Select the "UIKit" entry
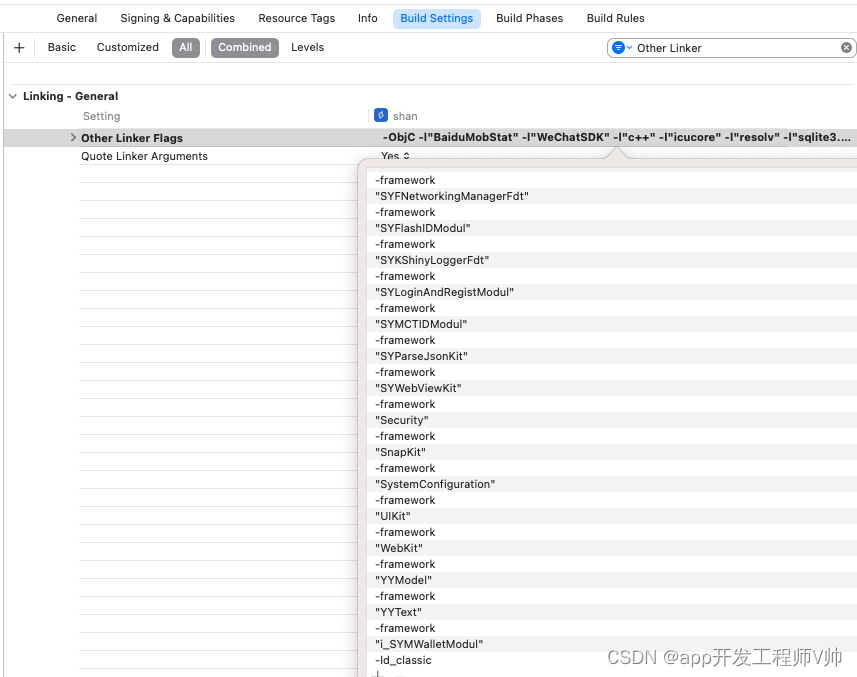The image size is (857, 677). point(392,516)
